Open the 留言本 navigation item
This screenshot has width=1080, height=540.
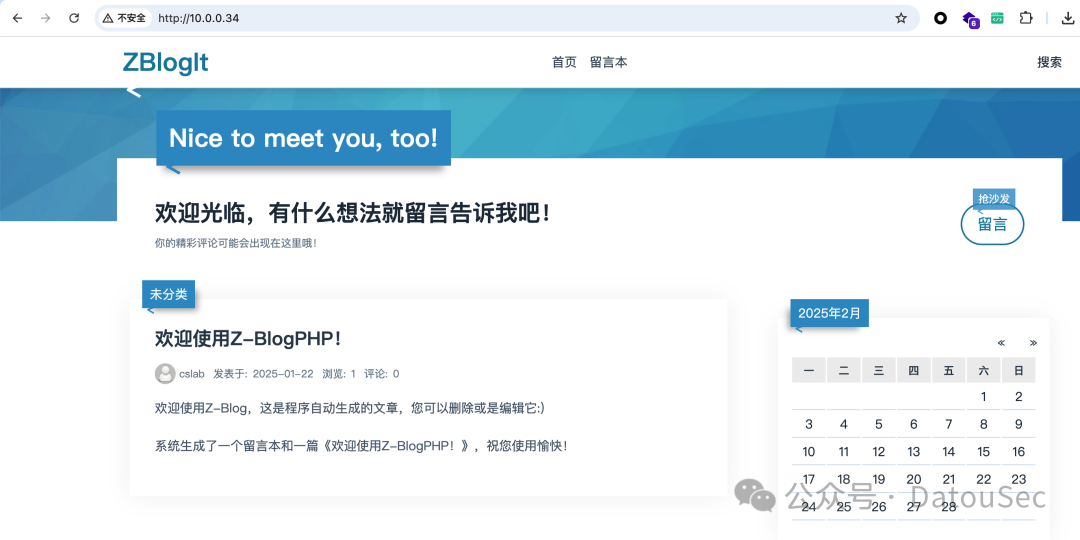pyautogui.click(x=609, y=63)
